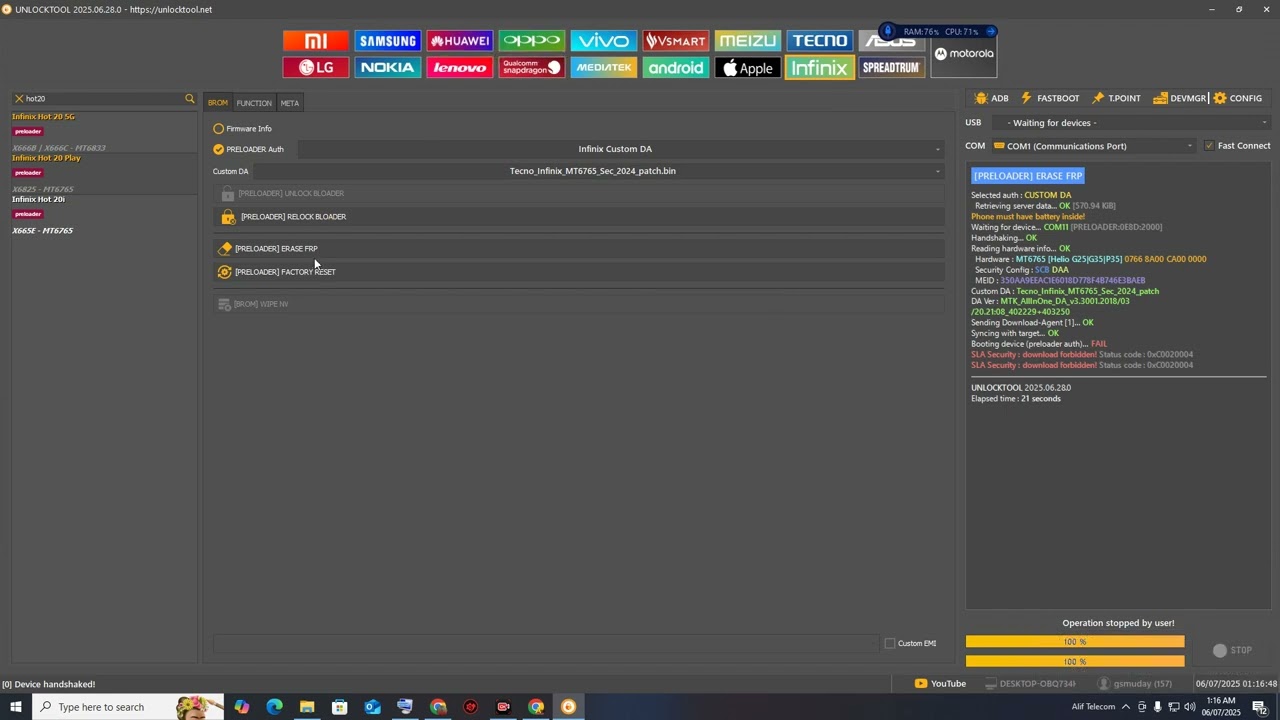Select the OPPO brand logo

(x=532, y=41)
